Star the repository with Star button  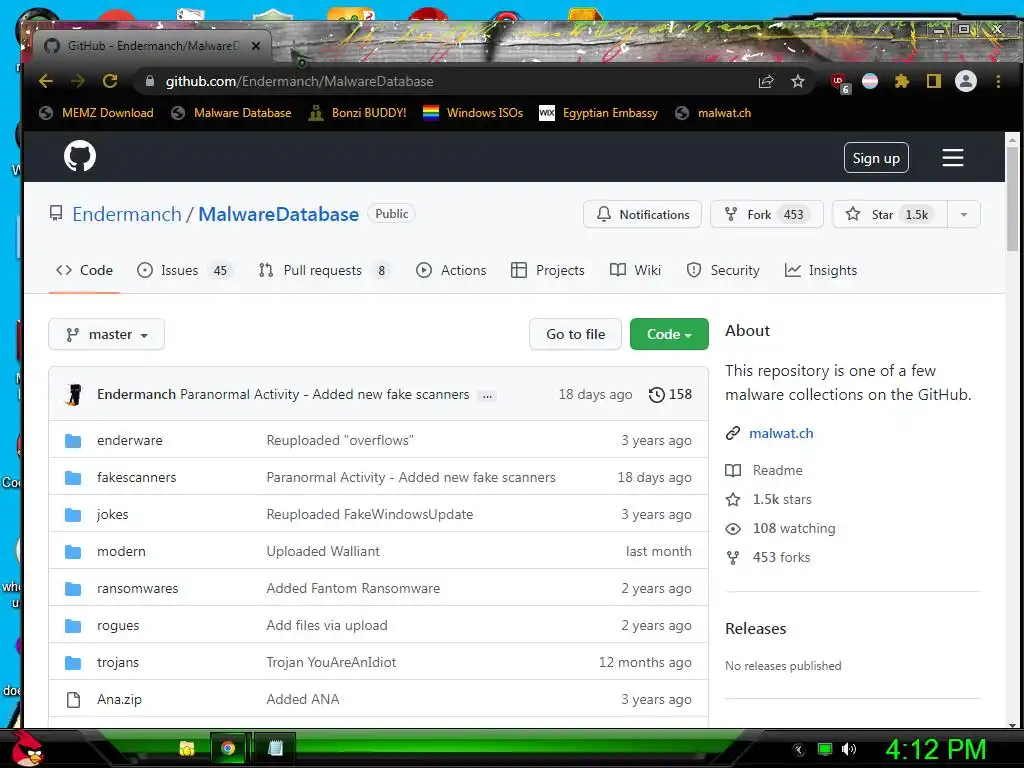889,214
